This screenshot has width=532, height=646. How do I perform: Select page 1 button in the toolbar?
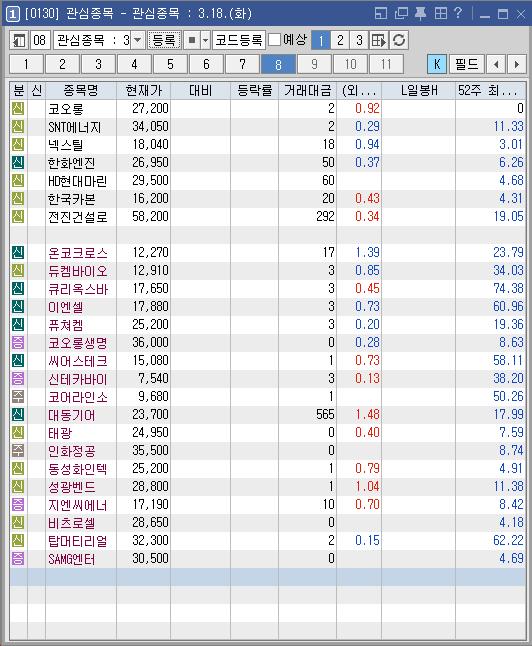pos(321,40)
